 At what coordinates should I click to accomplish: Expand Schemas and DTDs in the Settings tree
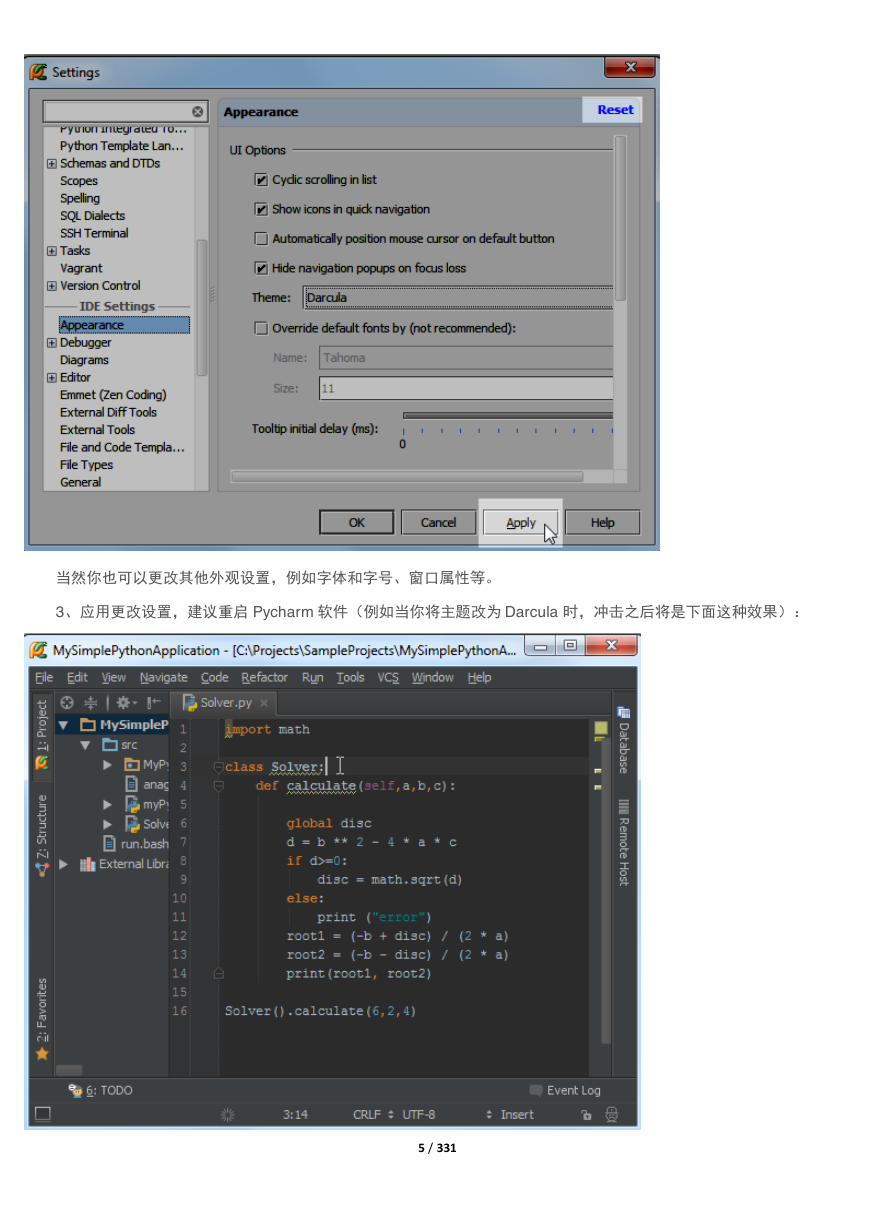tap(52, 164)
